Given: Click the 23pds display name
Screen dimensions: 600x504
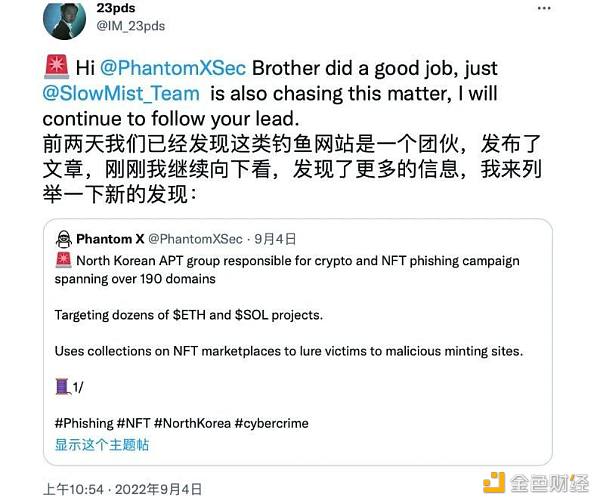Looking at the screenshot, I should [x=116, y=8].
